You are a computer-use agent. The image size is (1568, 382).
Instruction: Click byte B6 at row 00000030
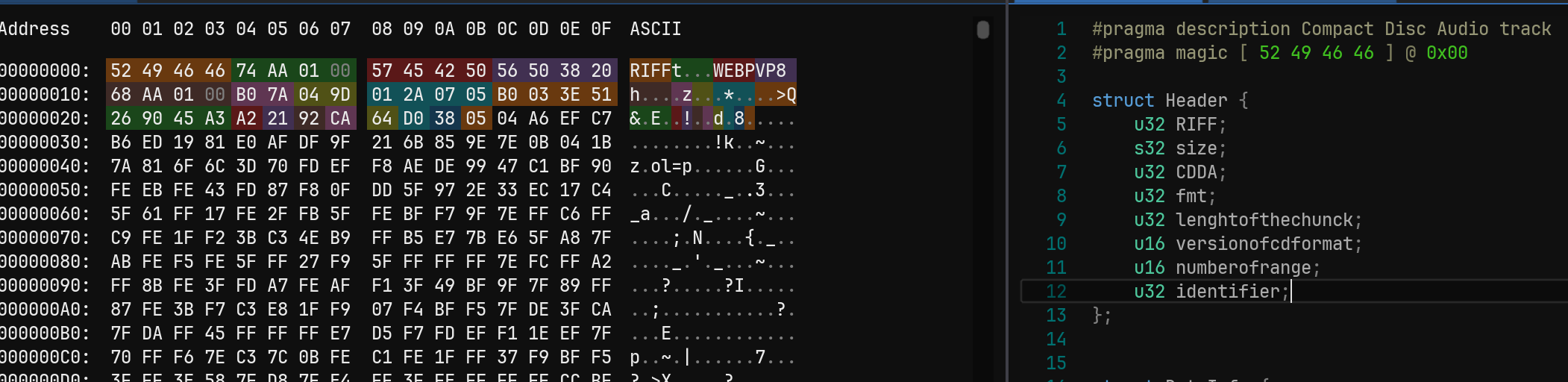(121, 142)
